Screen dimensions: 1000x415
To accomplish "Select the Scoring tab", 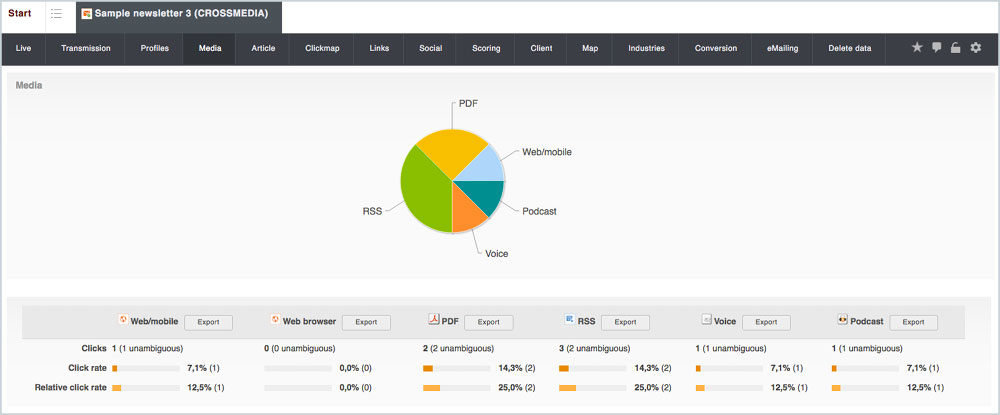I will pos(486,48).
